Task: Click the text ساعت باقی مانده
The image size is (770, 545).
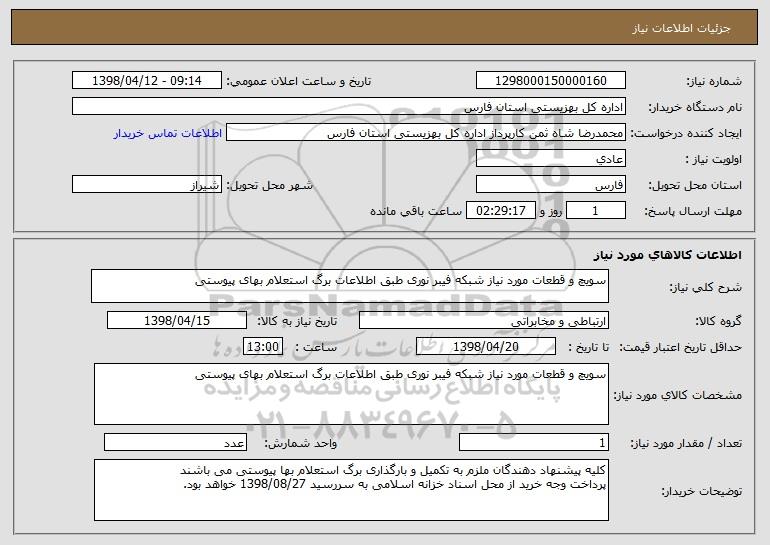Action: point(416,211)
